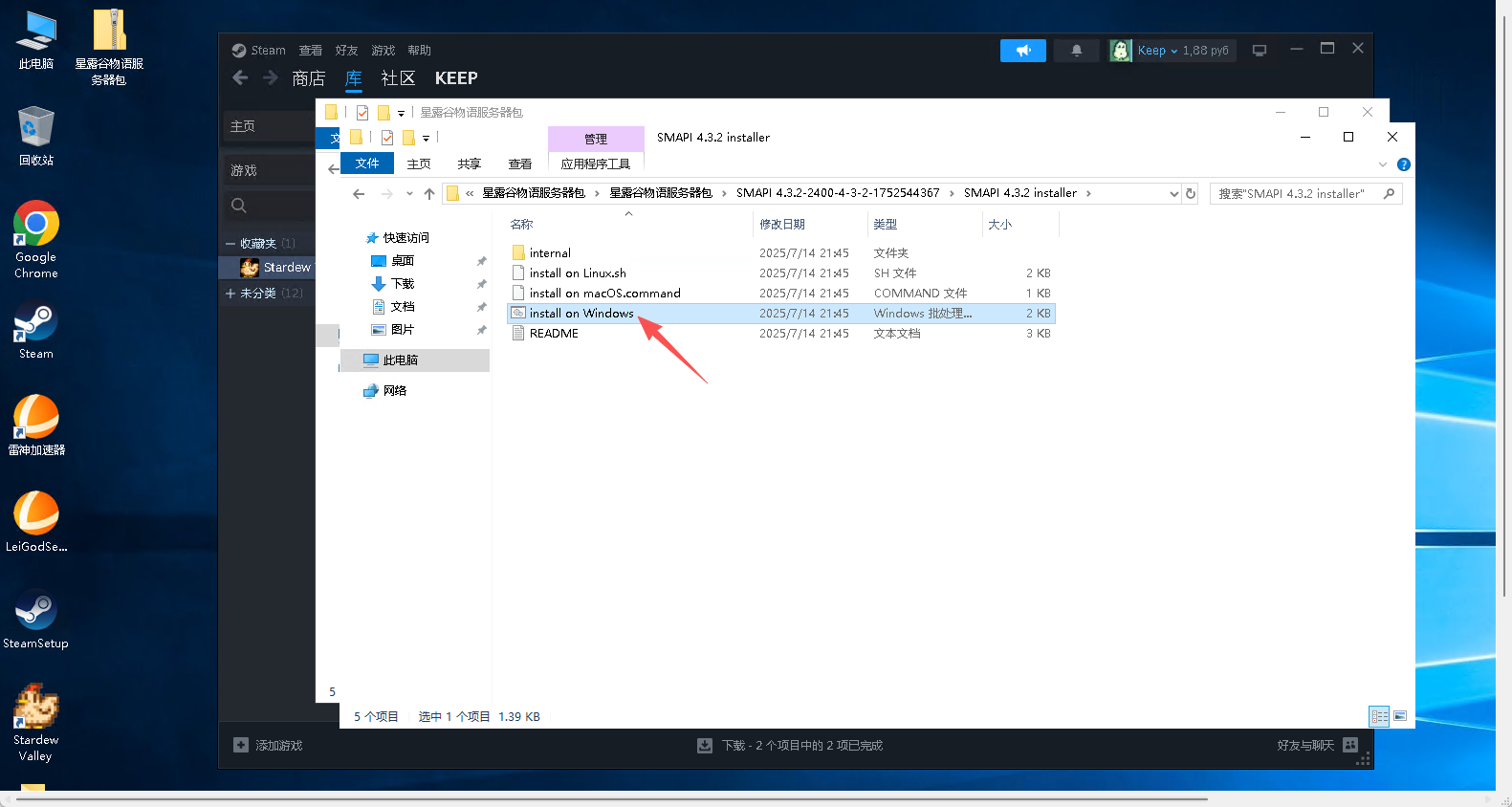
Task: Open the 社区 tab in Steam
Action: 398,78
